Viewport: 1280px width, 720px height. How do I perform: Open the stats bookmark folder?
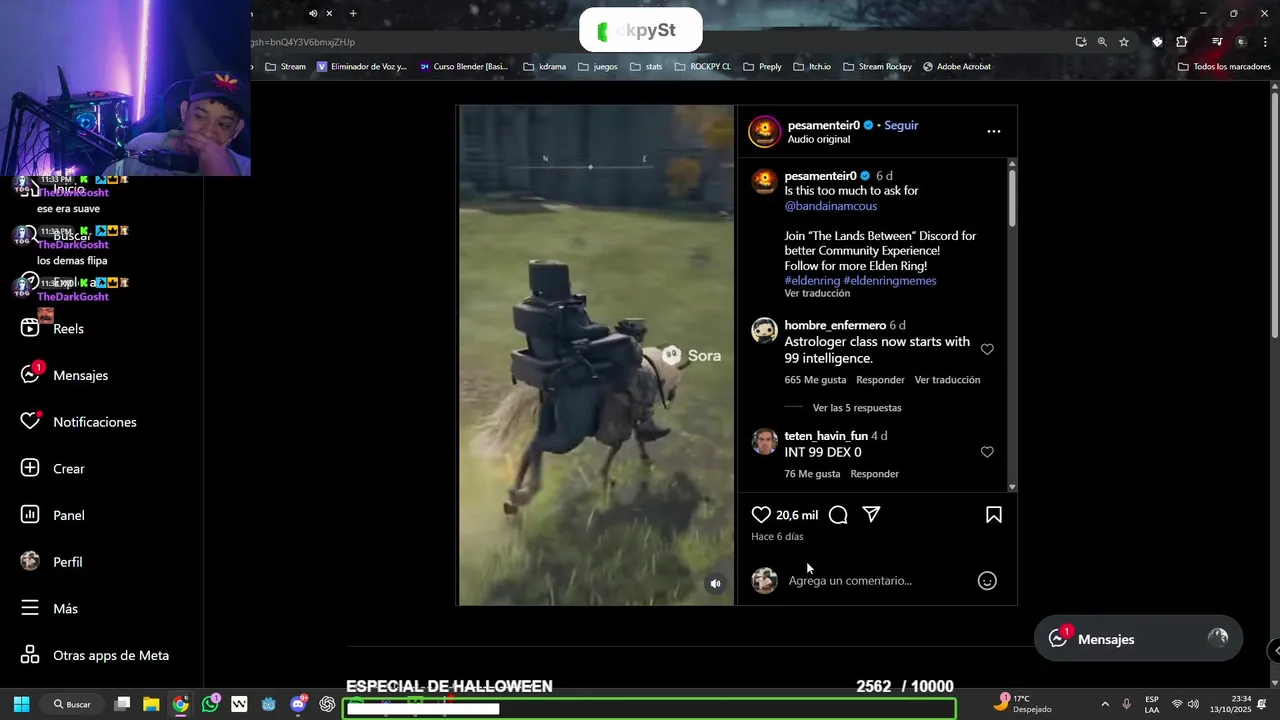coord(646,67)
